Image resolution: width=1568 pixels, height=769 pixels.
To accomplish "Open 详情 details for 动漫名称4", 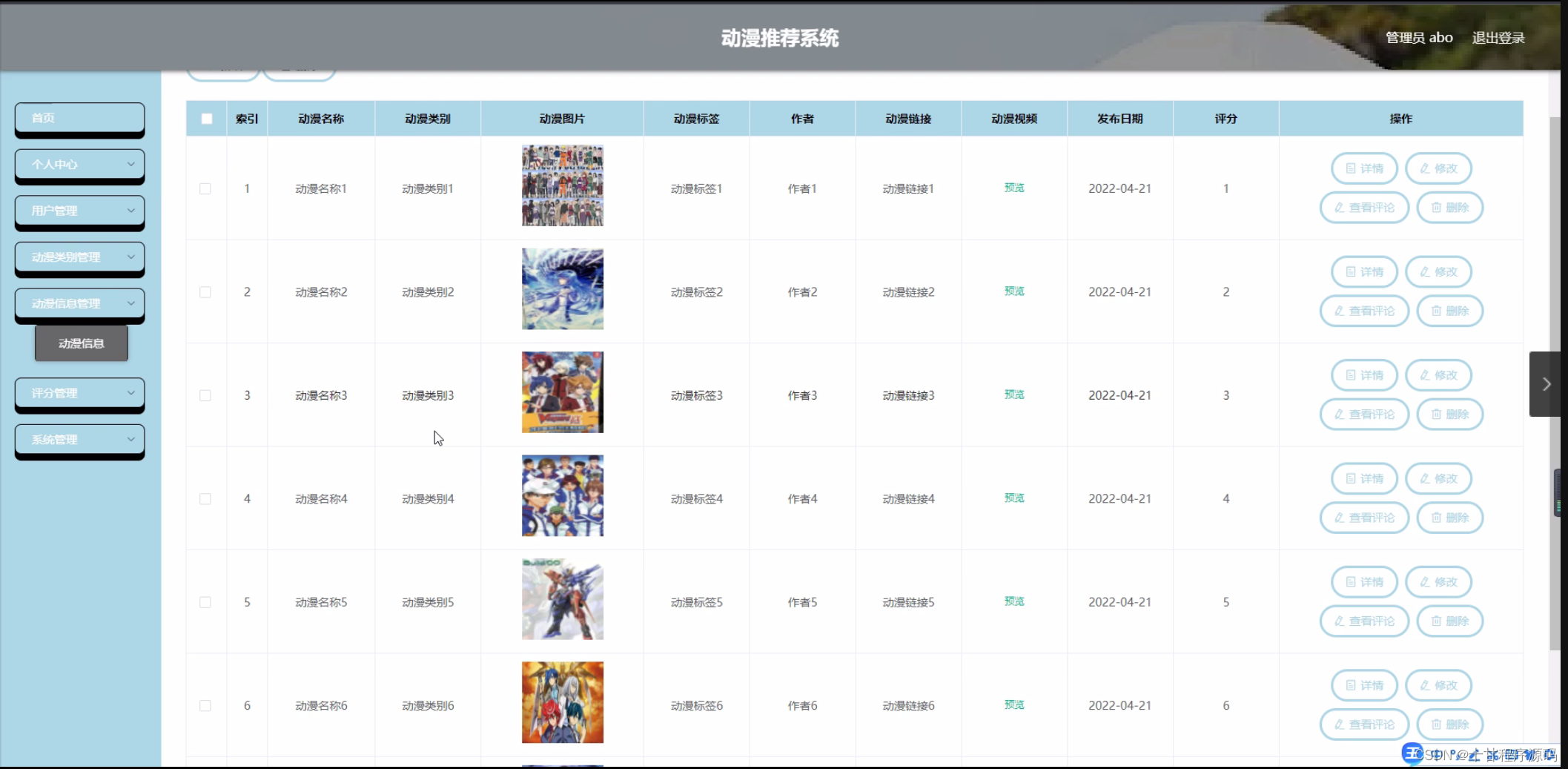I will click(1364, 478).
